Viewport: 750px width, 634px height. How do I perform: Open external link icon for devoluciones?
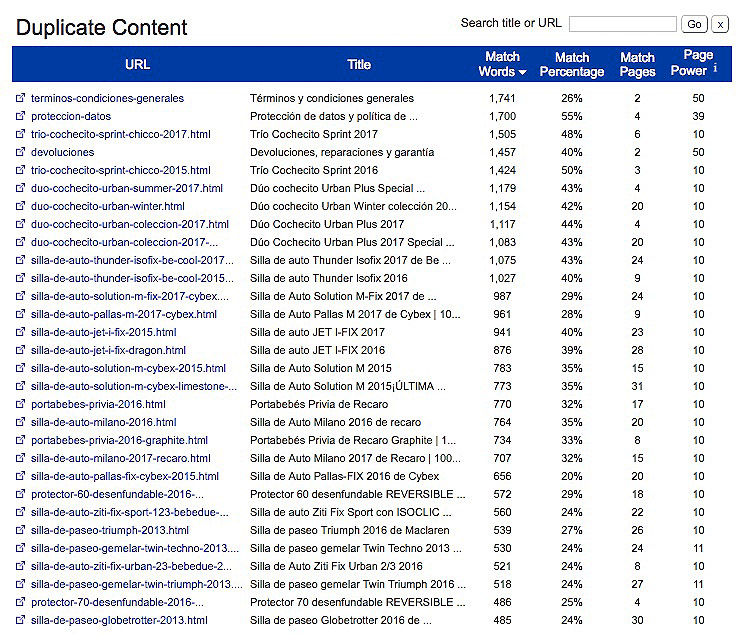pos(20,152)
